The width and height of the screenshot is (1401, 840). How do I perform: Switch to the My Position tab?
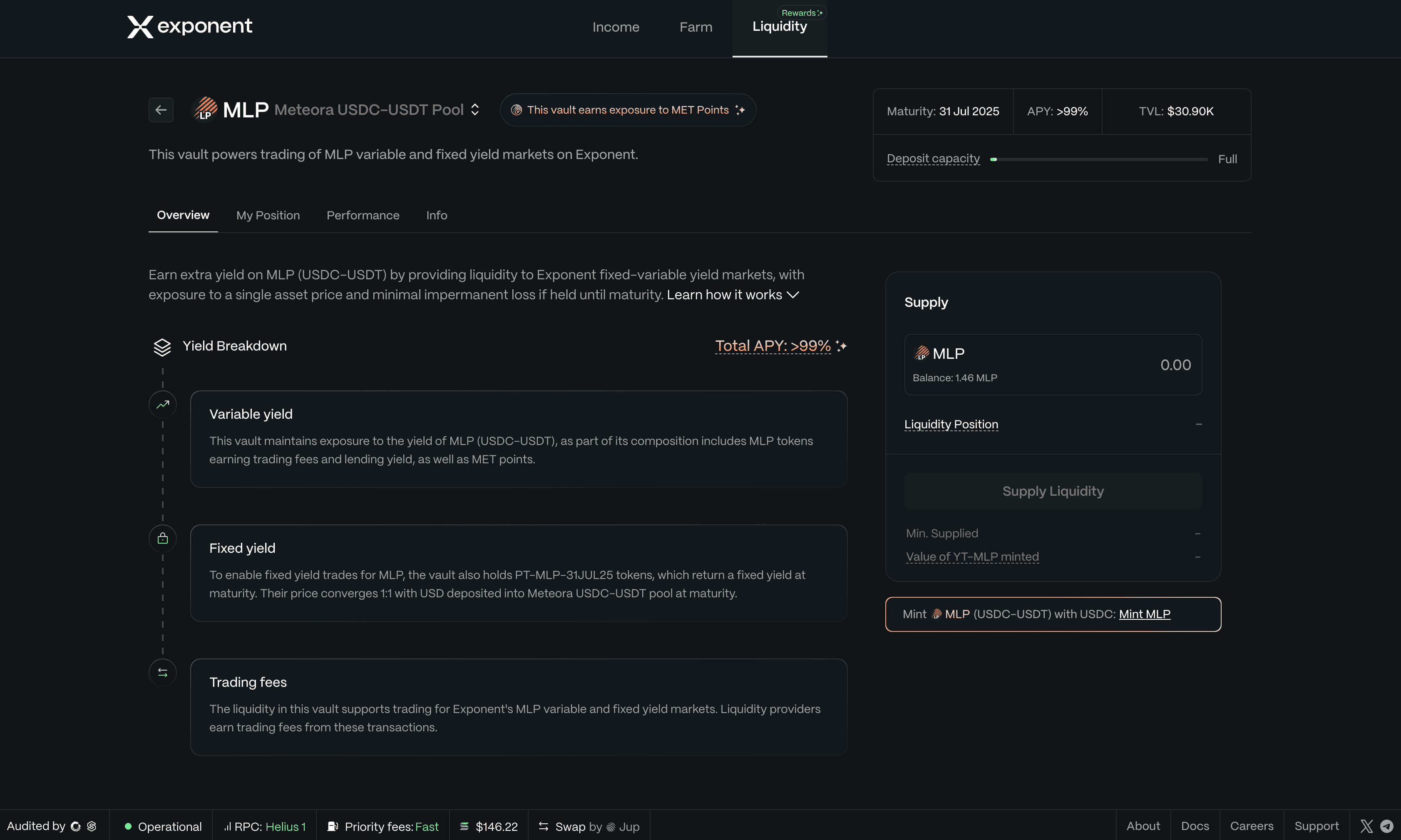(268, 216)
